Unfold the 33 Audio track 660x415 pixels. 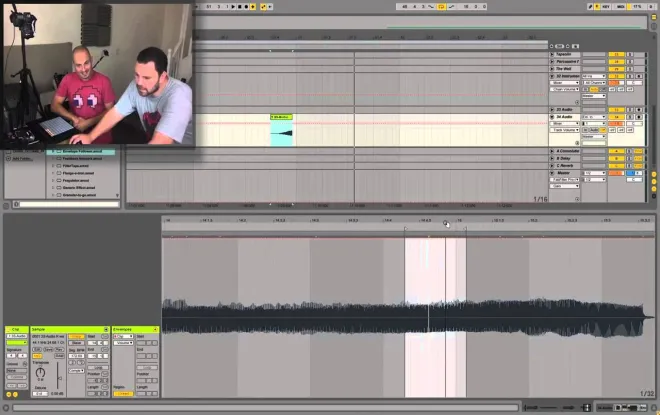pos(552,109)
